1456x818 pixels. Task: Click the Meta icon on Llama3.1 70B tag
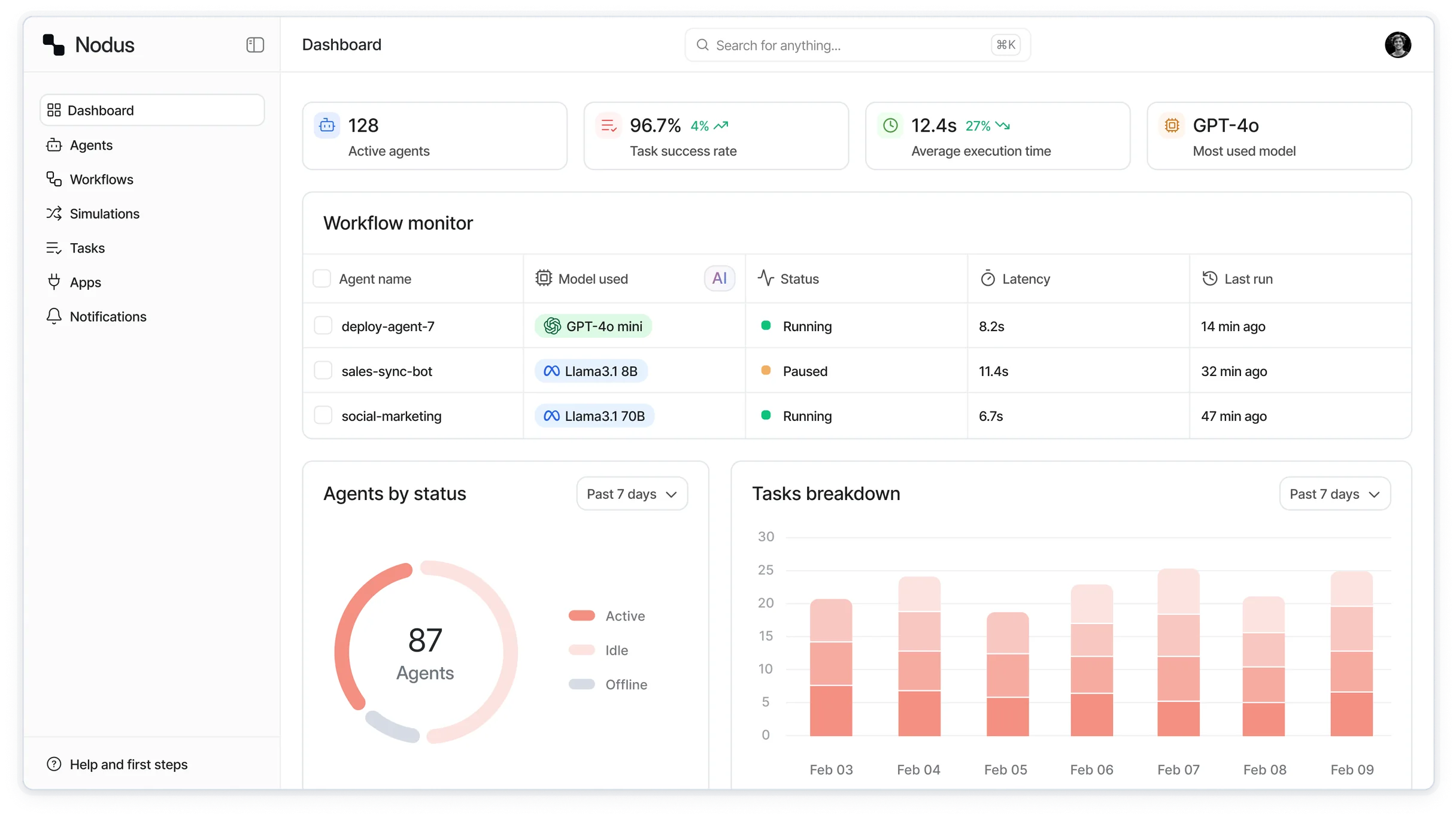551,416
